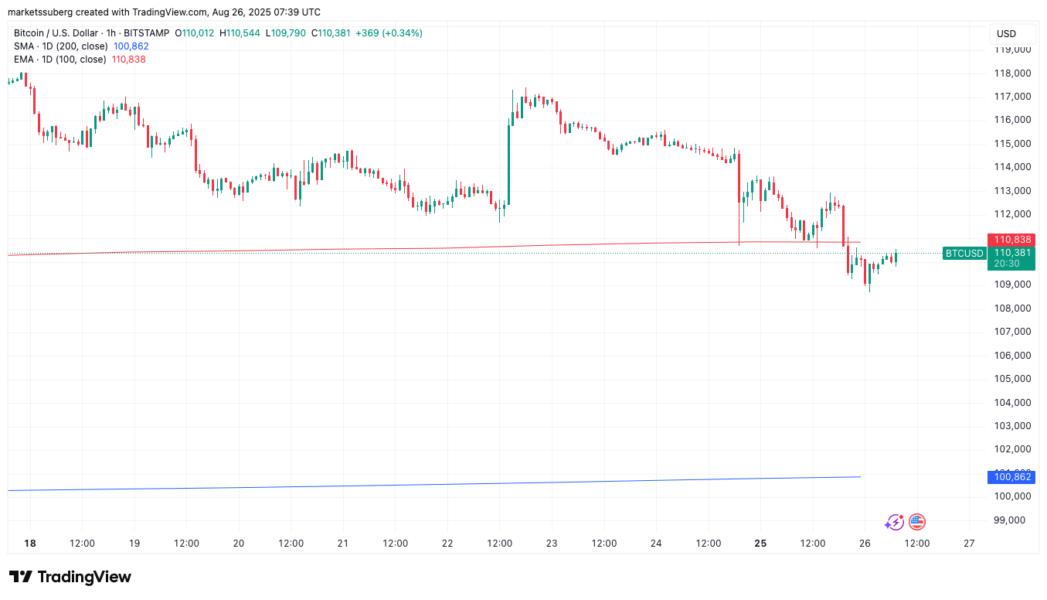Click the 118,000 price axis label
This screenshot has width=1047, height=600.
[1012, 73]
